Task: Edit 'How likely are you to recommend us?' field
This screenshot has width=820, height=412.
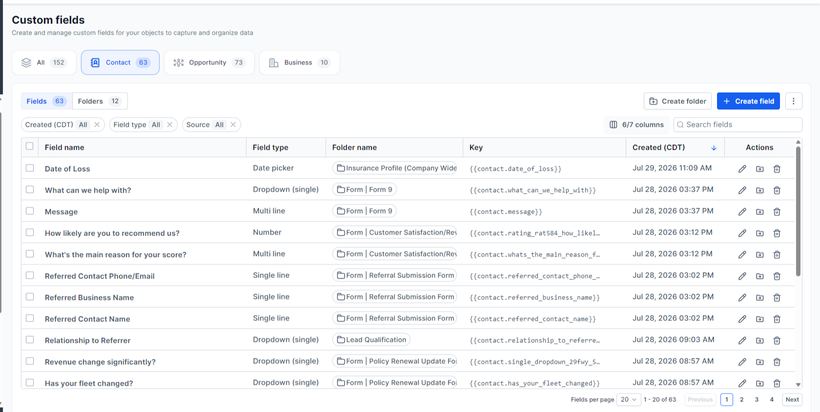Action: pyautogui.click(x=742, y=233)
